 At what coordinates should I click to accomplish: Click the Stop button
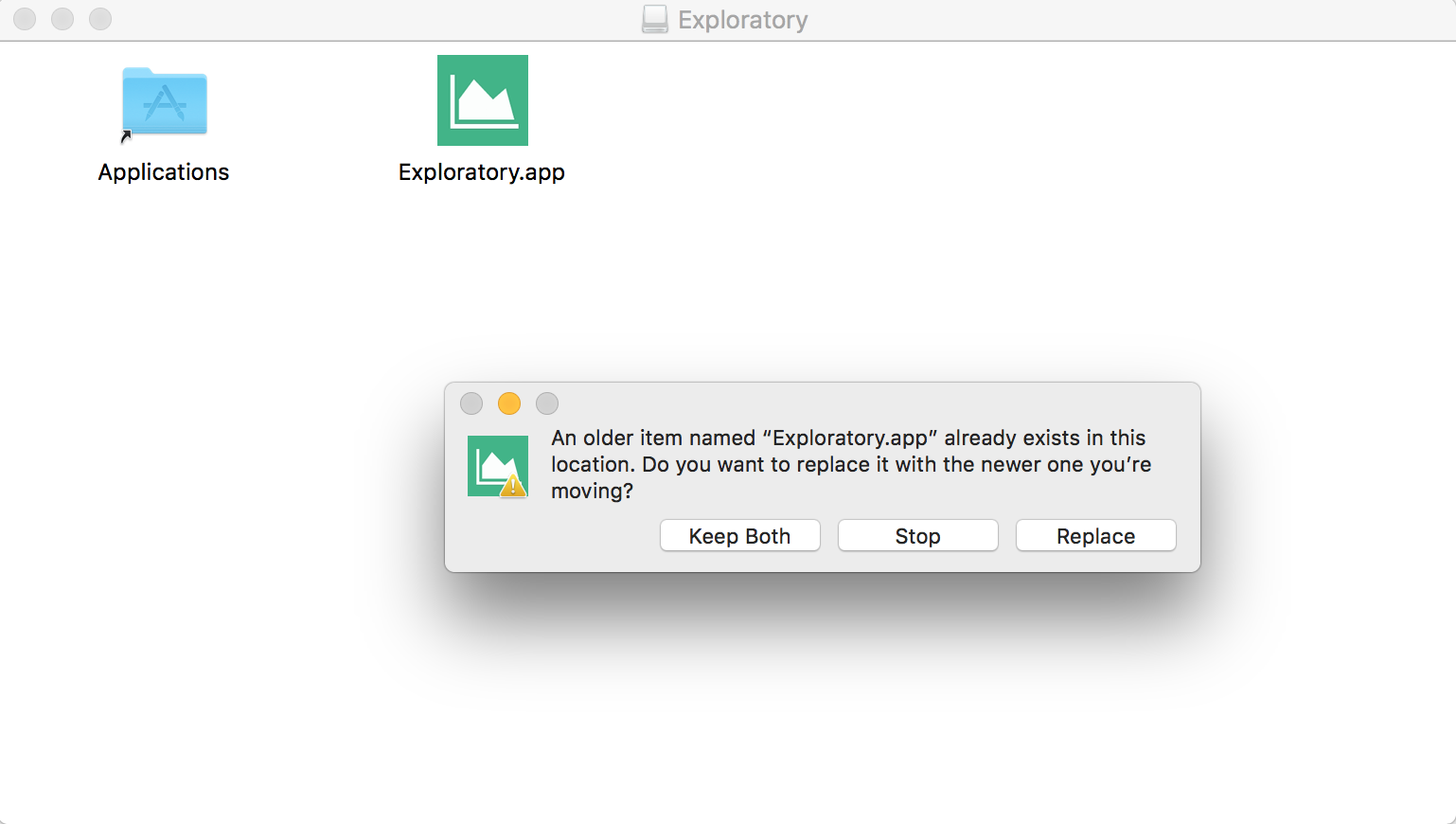point(918,535)
